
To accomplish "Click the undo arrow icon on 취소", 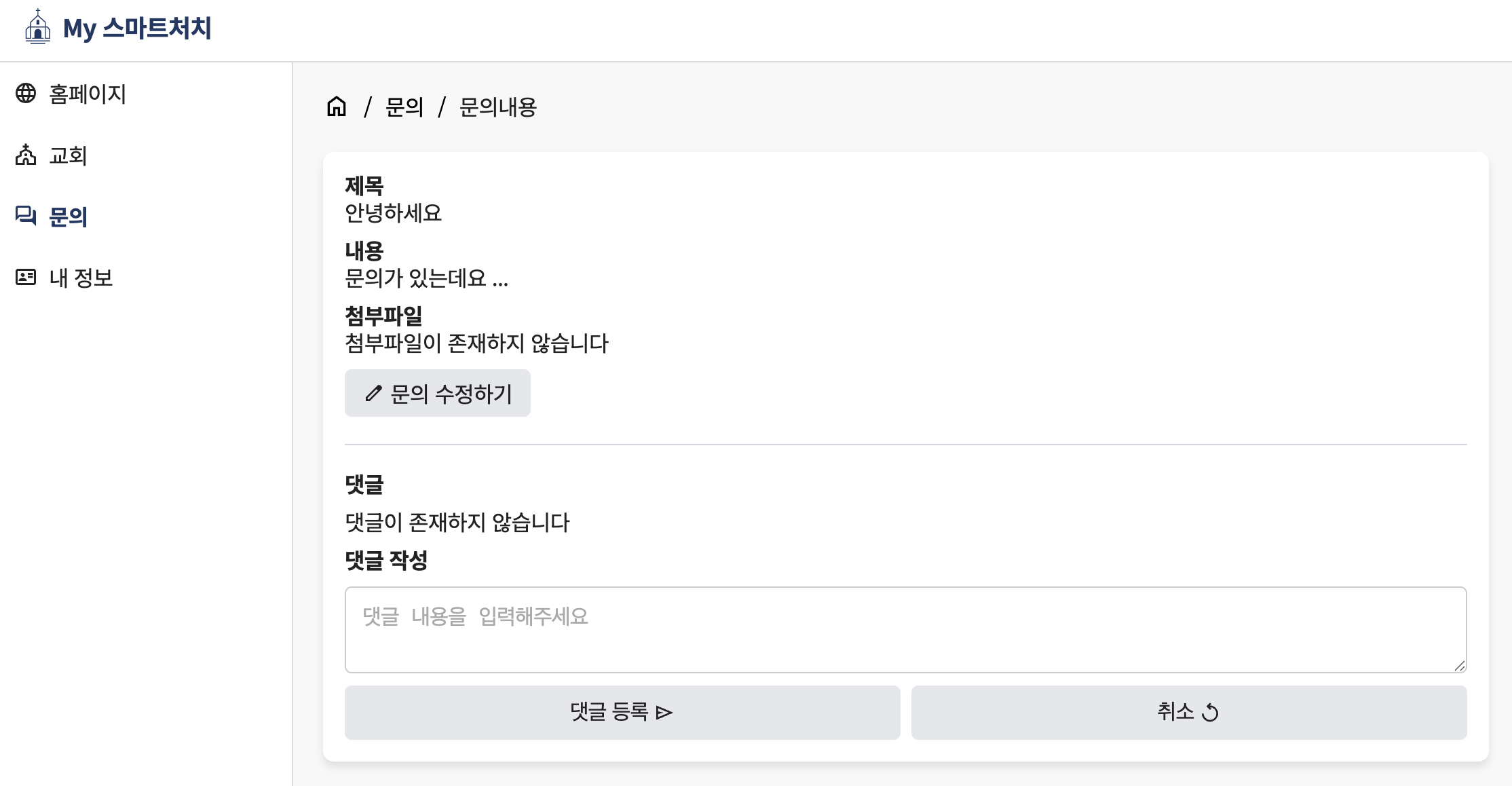I will 1210,713.
